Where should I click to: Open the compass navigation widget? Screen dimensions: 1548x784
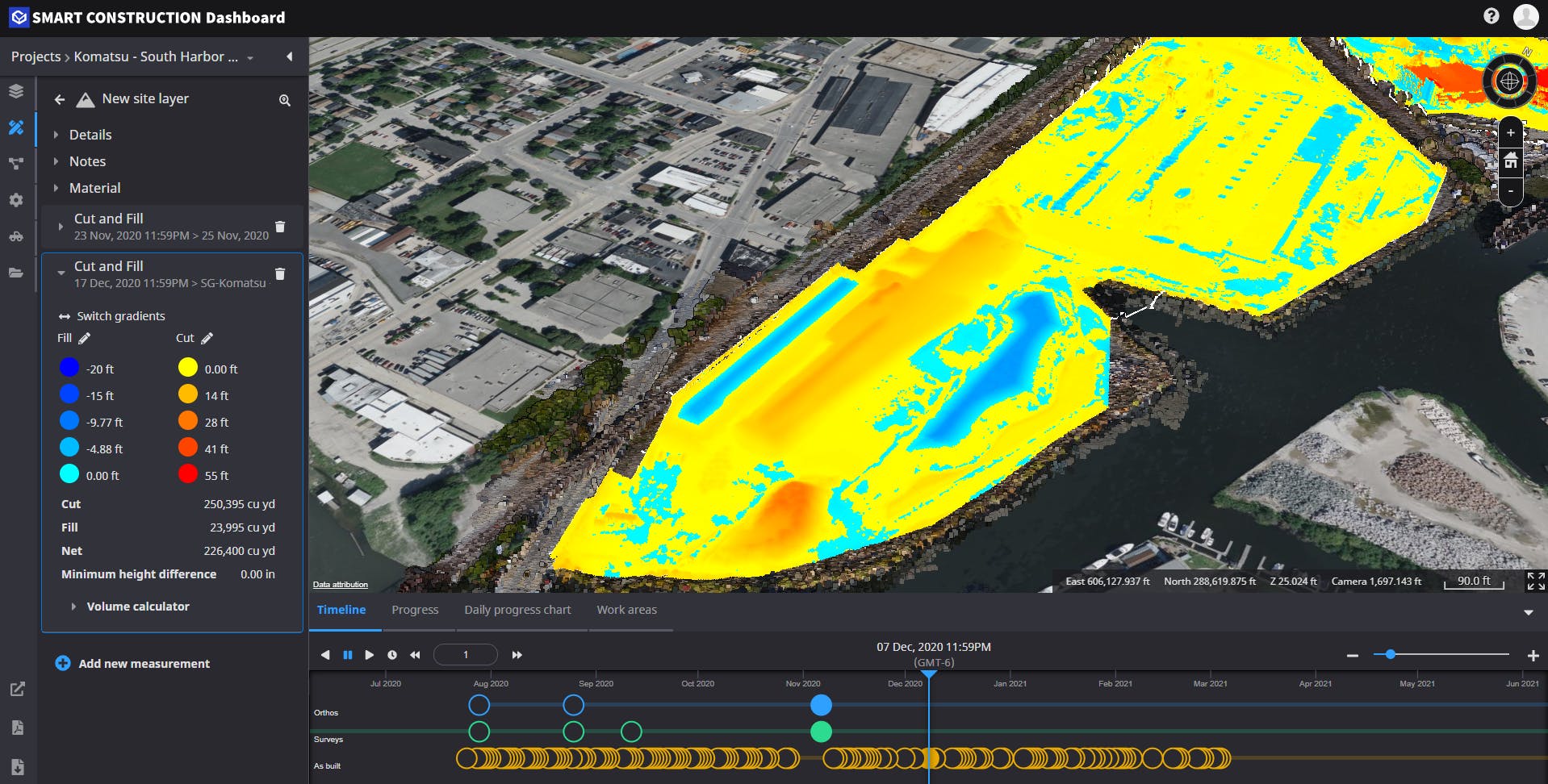[x=1509, y=81]
